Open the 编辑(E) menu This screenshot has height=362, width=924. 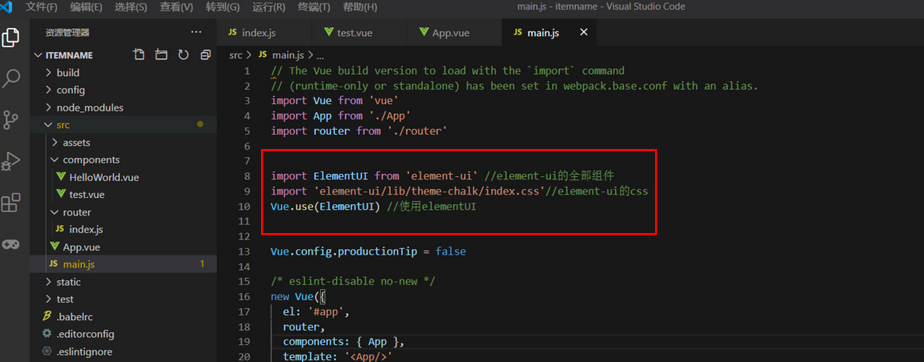click(x=86, y=7)
